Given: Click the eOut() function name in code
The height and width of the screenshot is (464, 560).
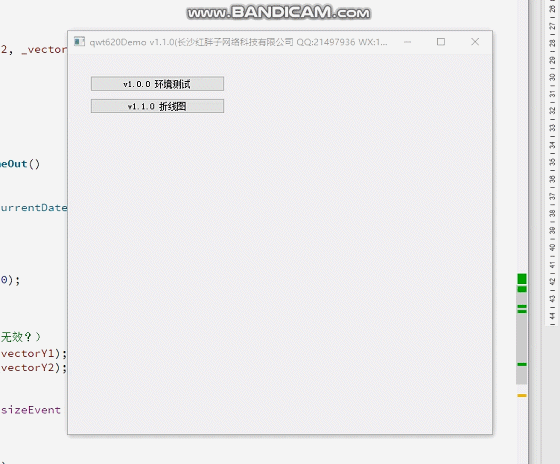Looking at the screenshot, I should pos(20,164).
